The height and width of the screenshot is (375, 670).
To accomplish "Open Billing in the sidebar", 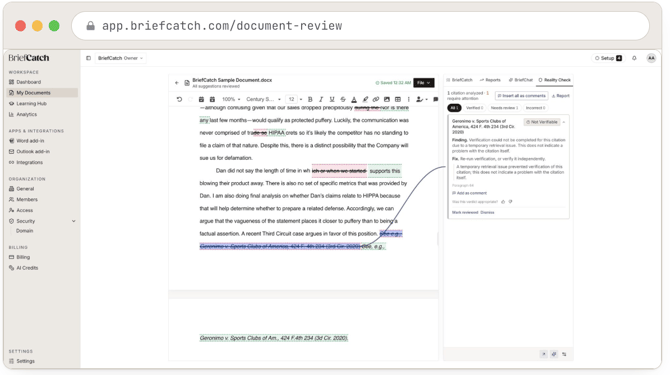I will tap(43, 257).
